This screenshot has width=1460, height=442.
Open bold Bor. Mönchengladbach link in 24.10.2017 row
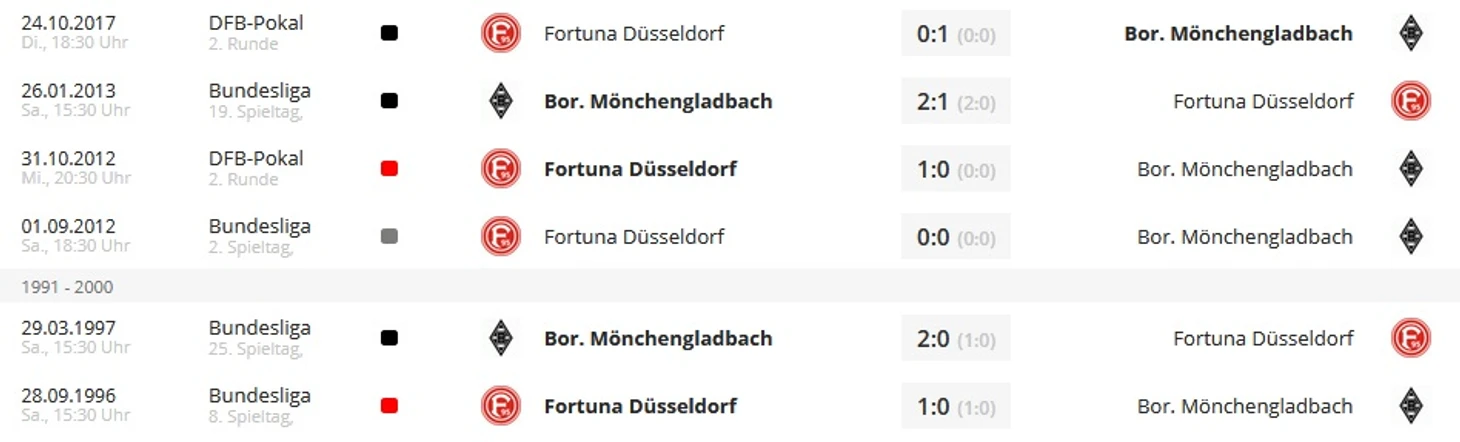1238,33
